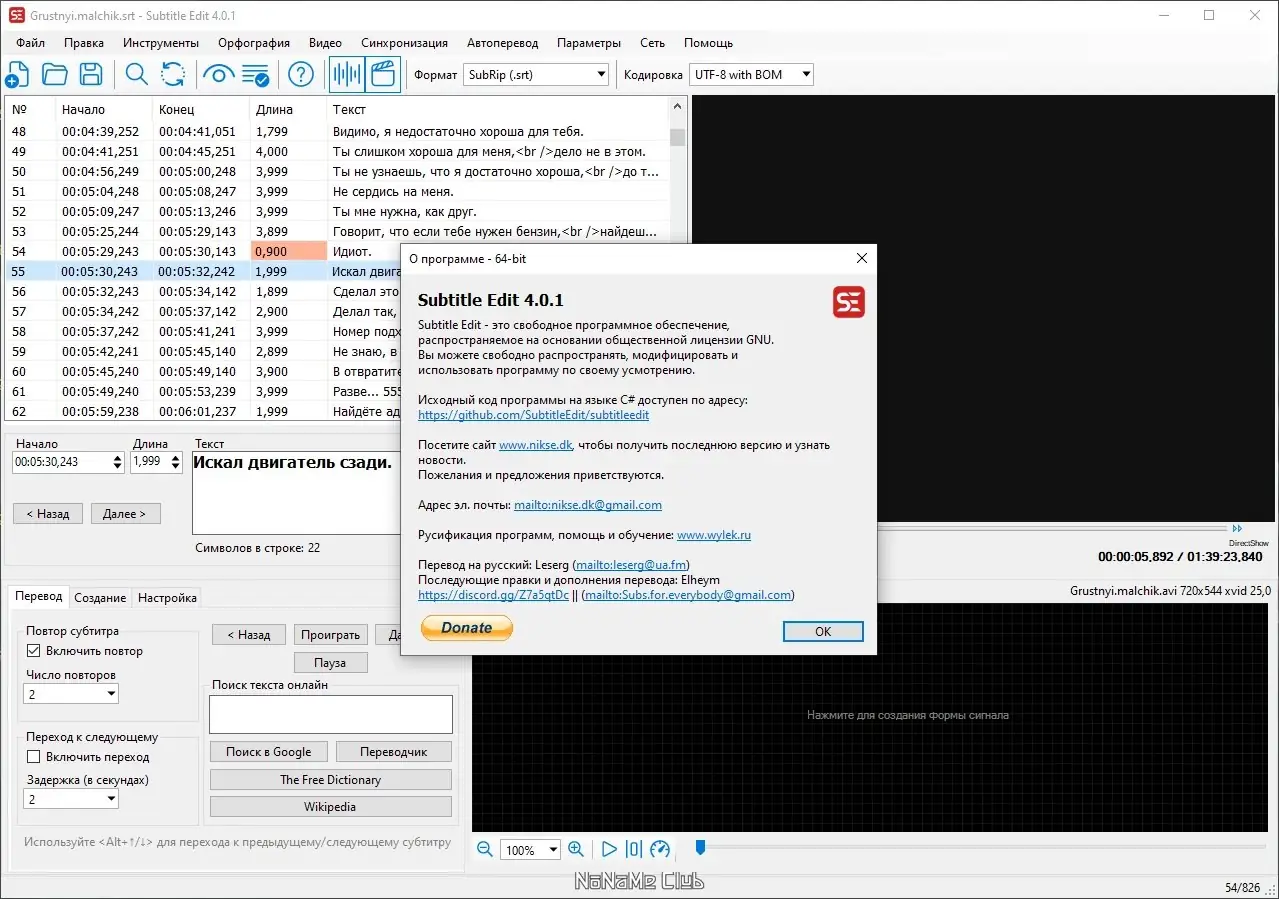
Task: Adjust the Начало time spinner arrows
Action: (118, 462)
